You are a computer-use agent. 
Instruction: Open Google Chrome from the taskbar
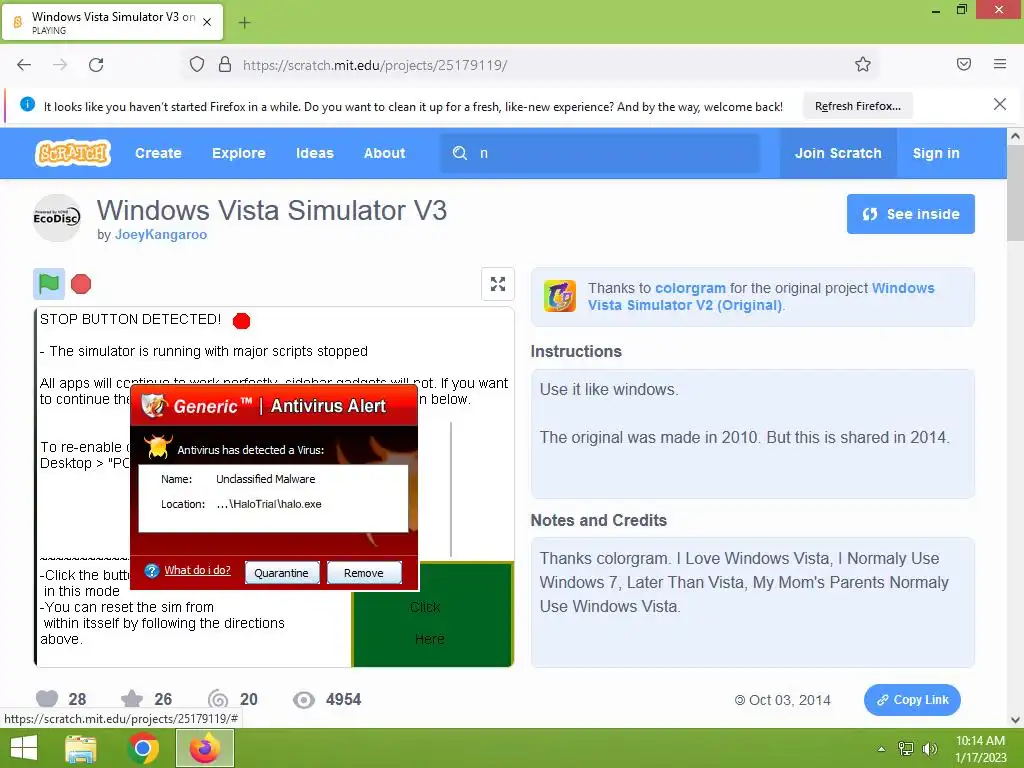pyautogui.click(x=143, y=748)
